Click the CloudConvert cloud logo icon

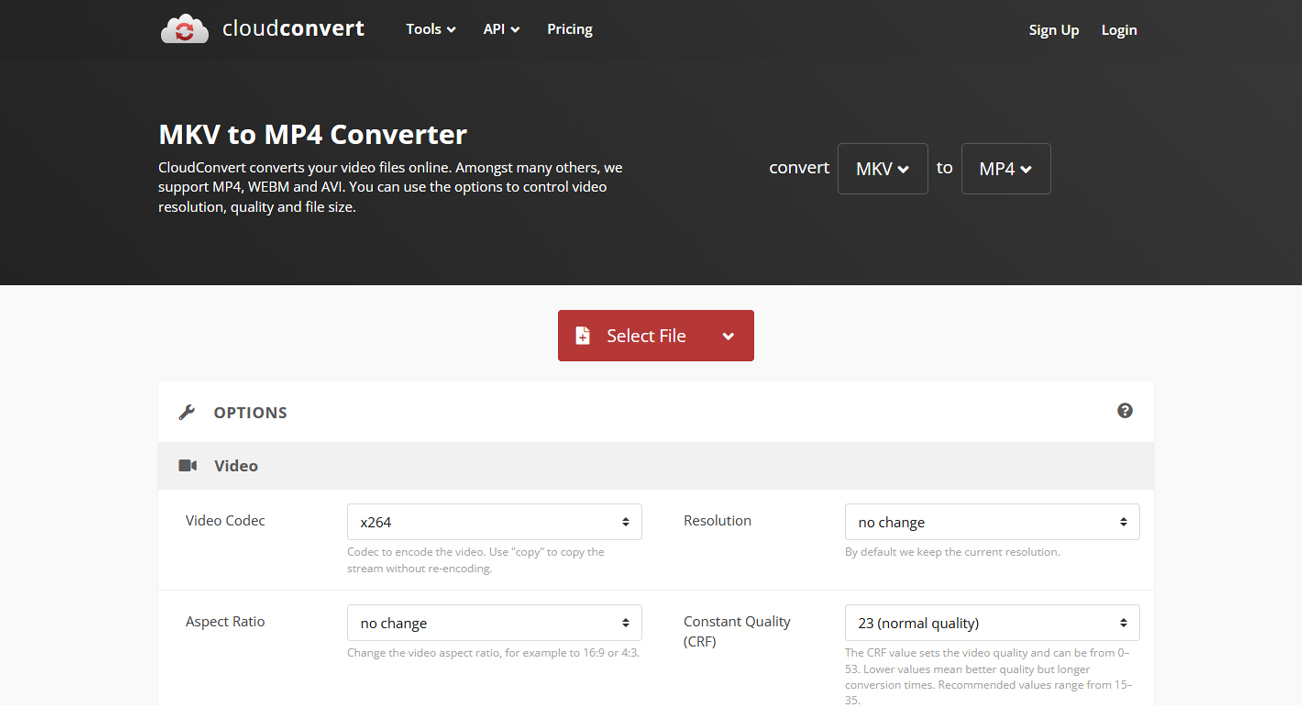[184, 30]
